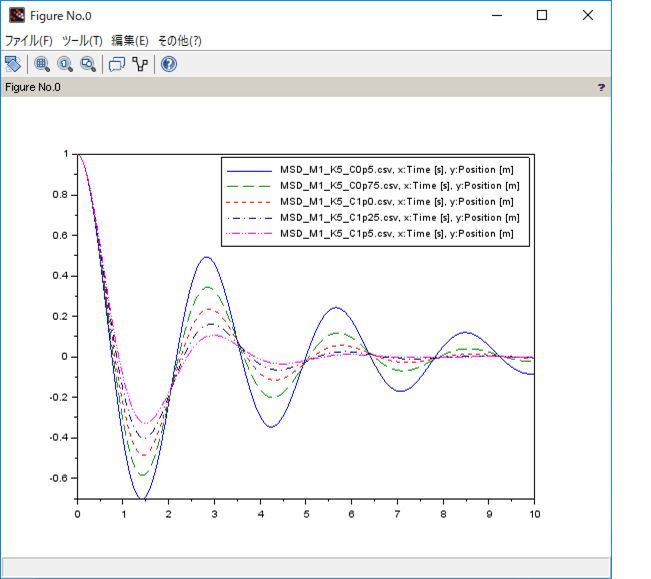Click the solid blue legend line sample

249,171
